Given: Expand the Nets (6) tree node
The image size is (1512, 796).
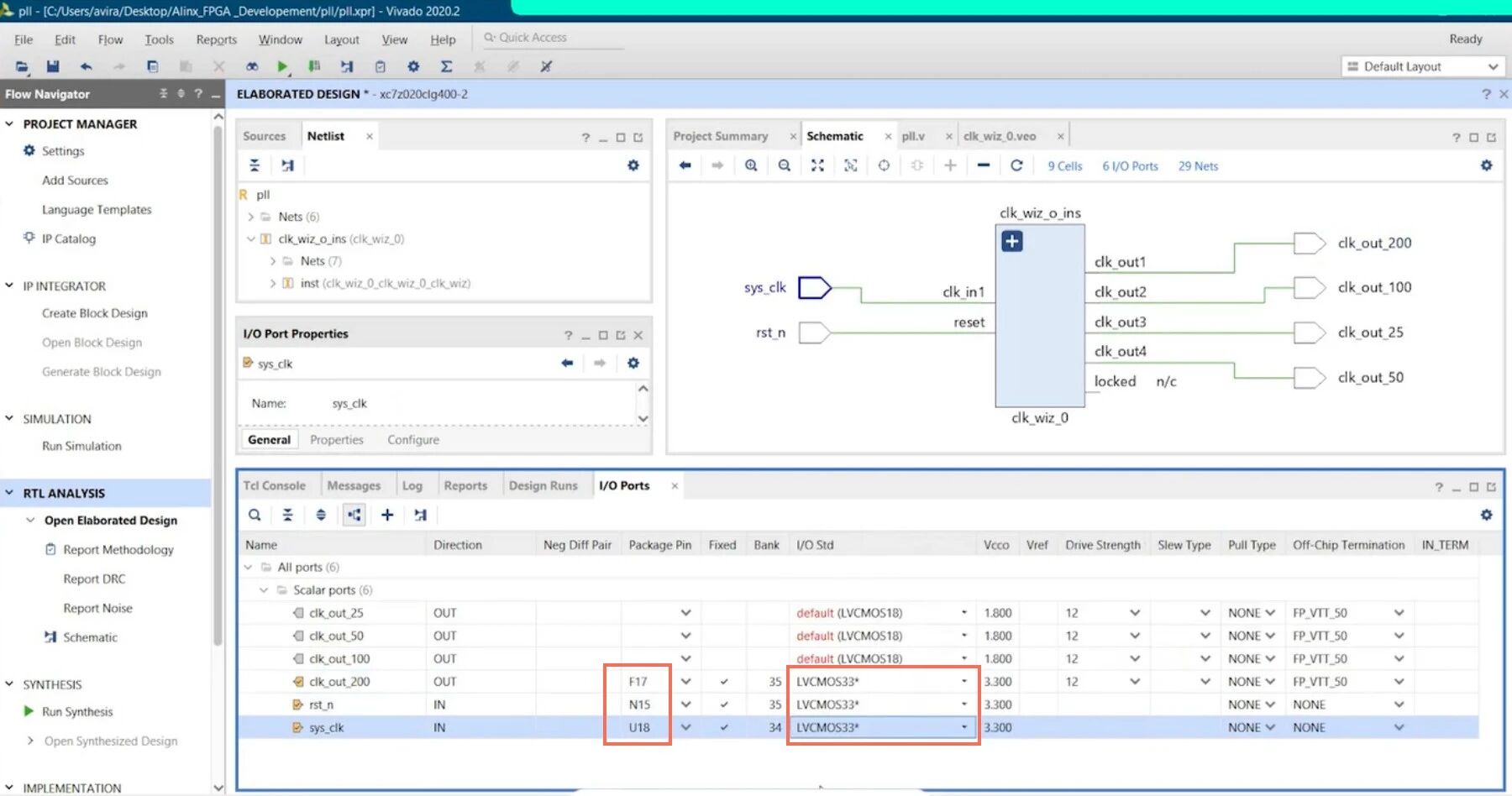Looking at the screenshot, I should [250, 217].
